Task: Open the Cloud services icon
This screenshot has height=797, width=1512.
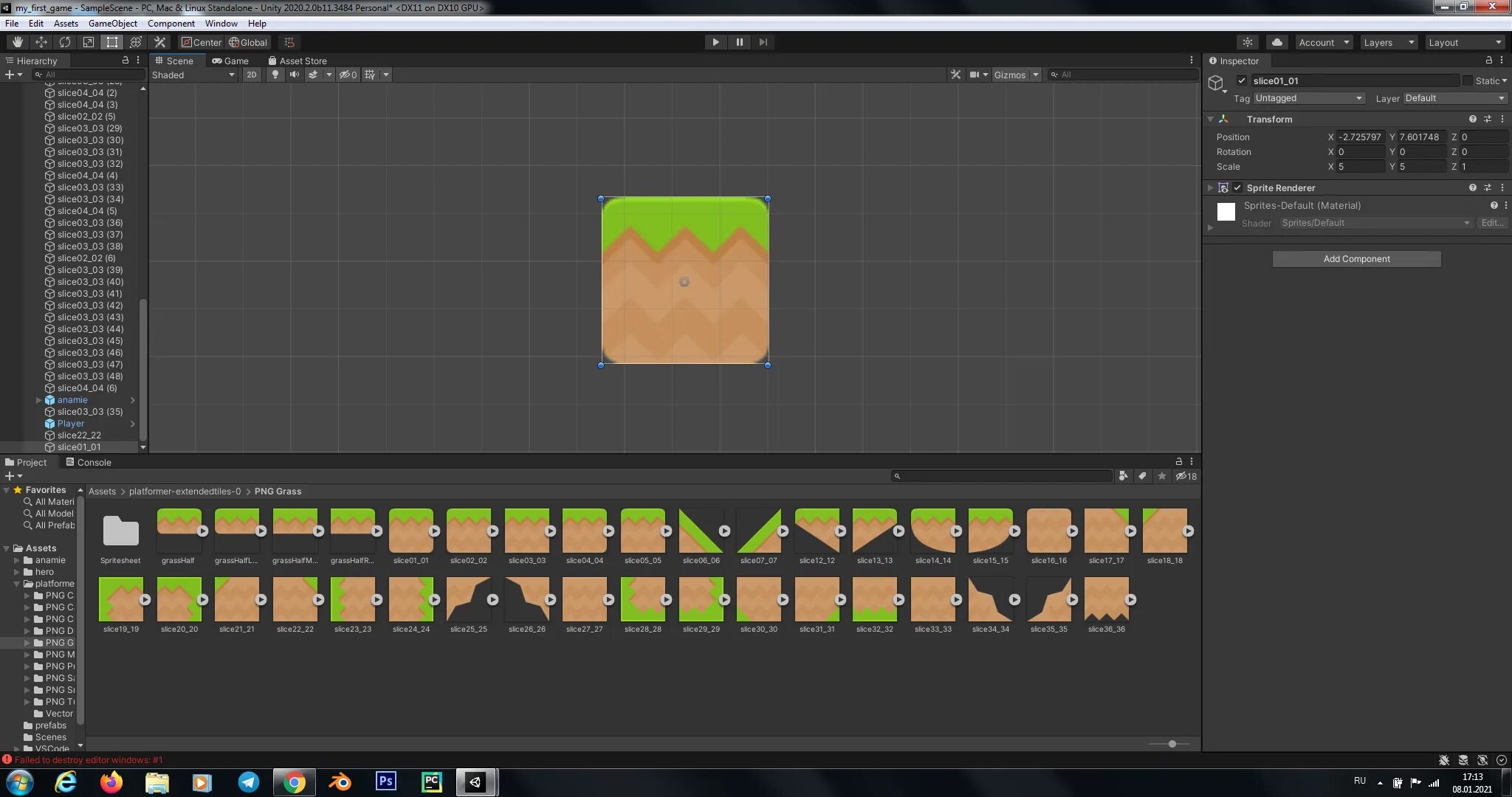Action: point(1276,42)
